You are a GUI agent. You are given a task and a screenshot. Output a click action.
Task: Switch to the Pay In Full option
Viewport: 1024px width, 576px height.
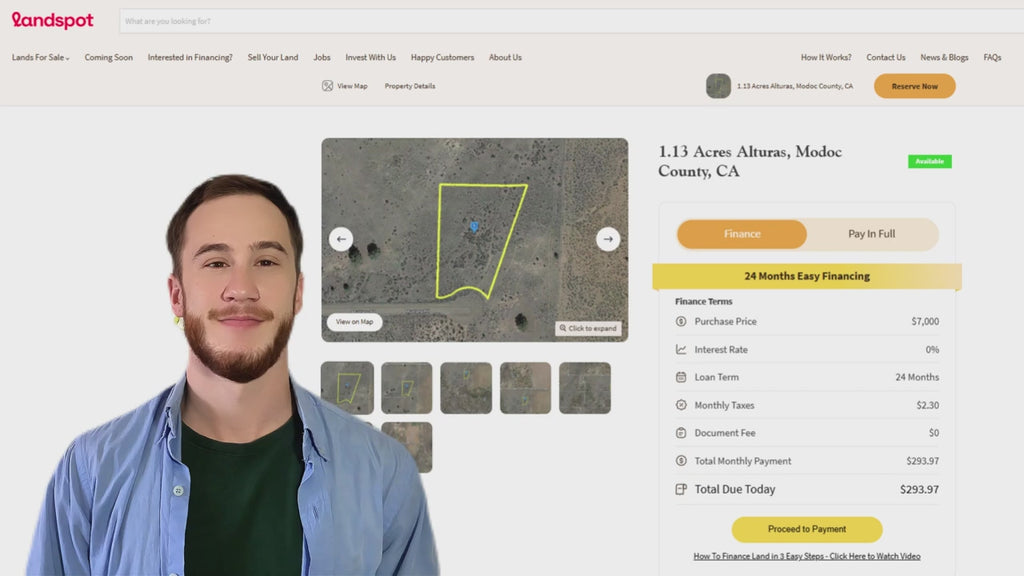point(871,234)
